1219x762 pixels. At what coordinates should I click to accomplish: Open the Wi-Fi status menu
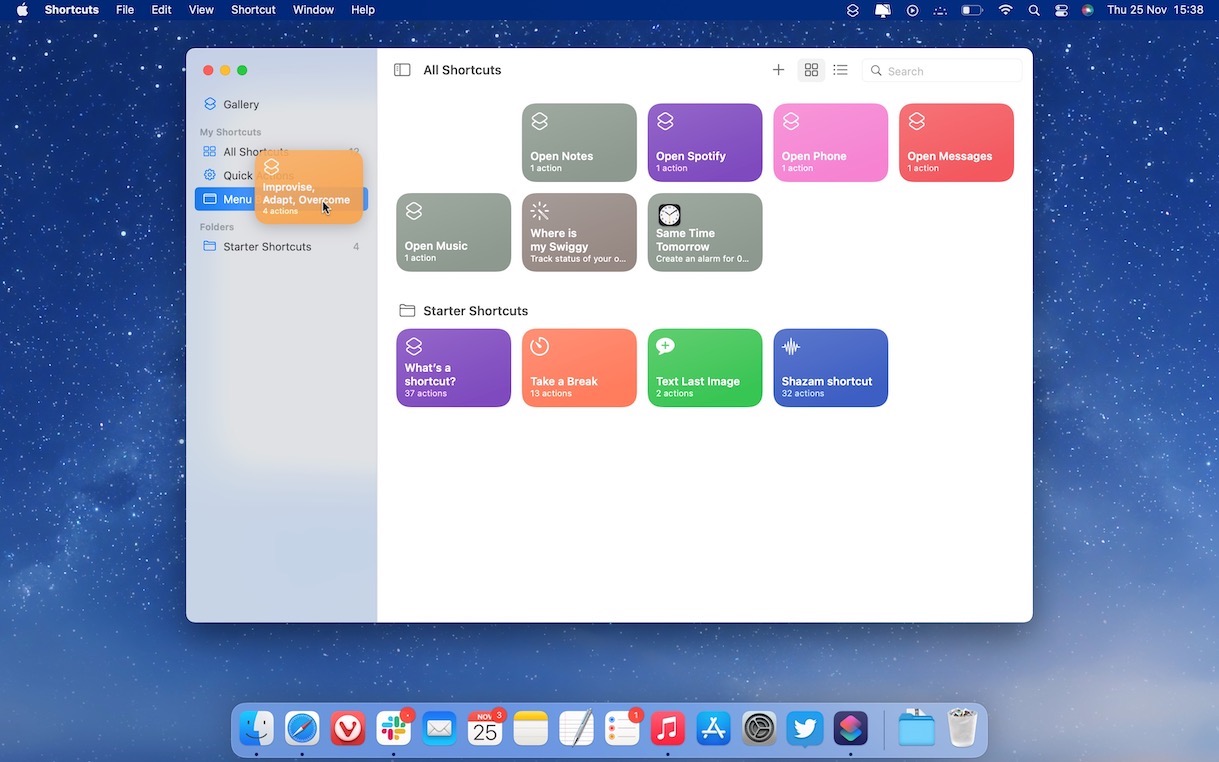pos(1005,10)
